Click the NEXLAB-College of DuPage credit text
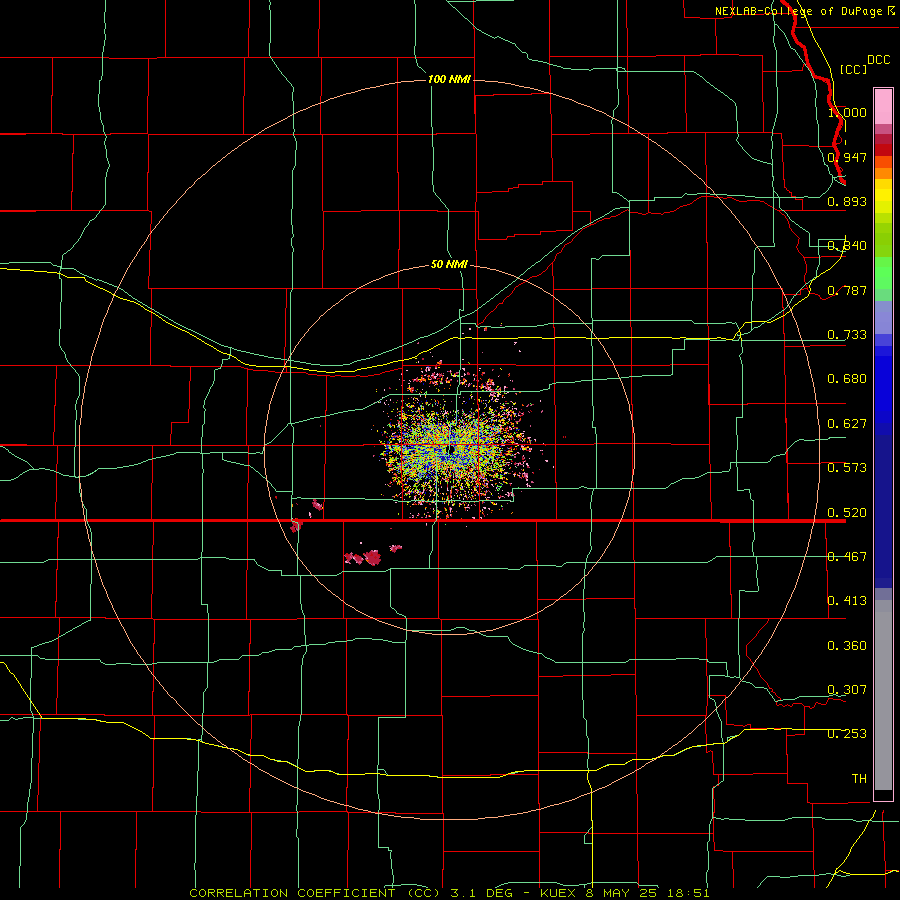The height and width of the screenshot is (900, 900). 804,11
